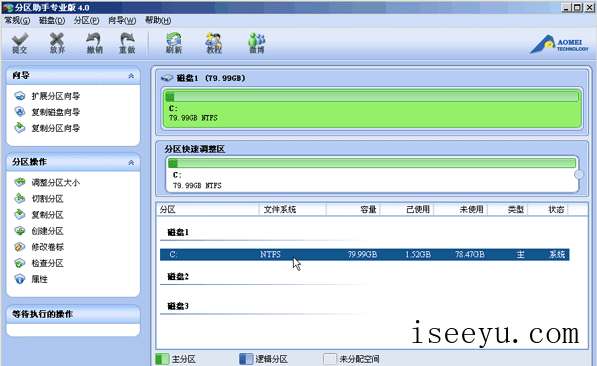The image size is (597, 366).
Task: Open the 帮助(H) menu
Action: 158,20
